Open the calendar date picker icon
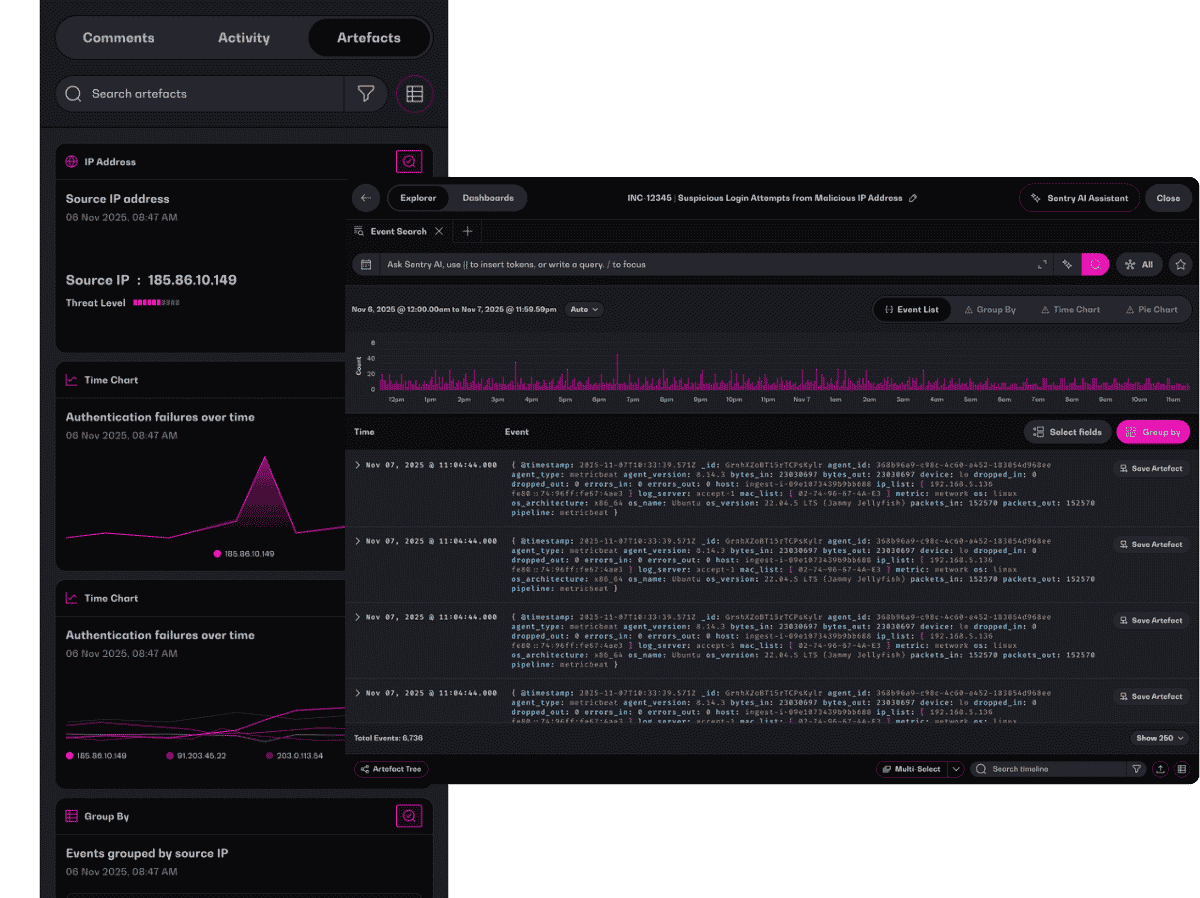This screenshot has width=1200, height=898. (x=366, y=265)
